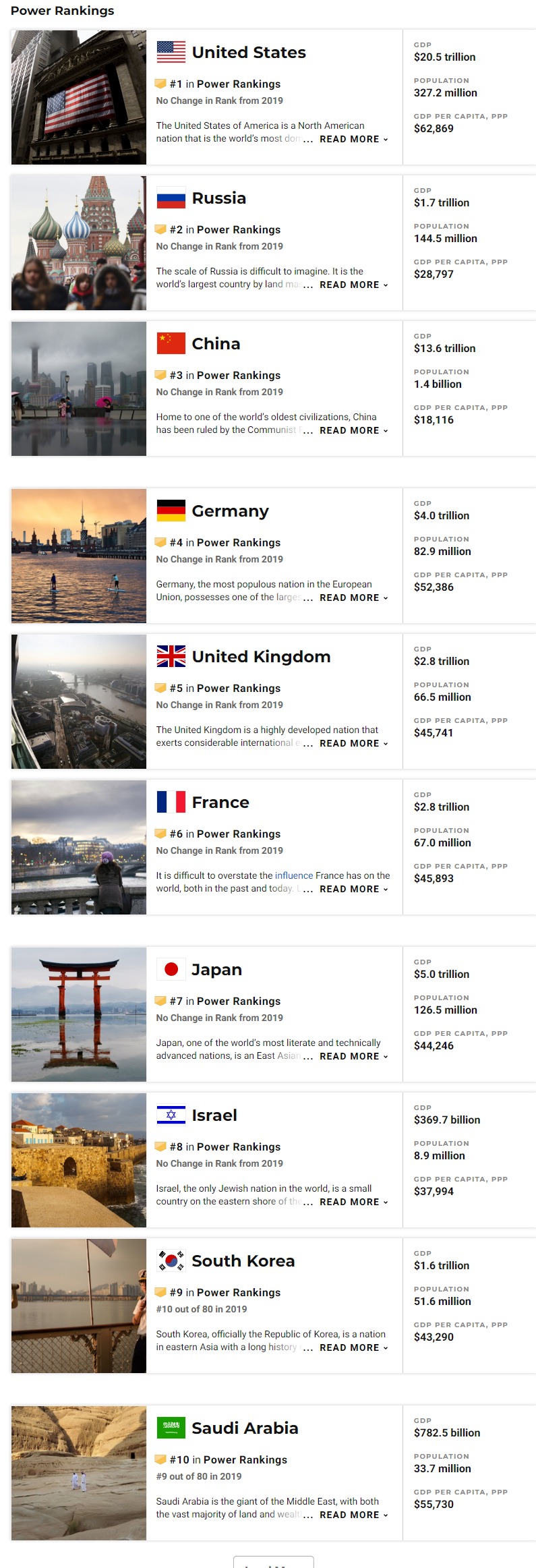Click the China flag icon

[171, 343]
